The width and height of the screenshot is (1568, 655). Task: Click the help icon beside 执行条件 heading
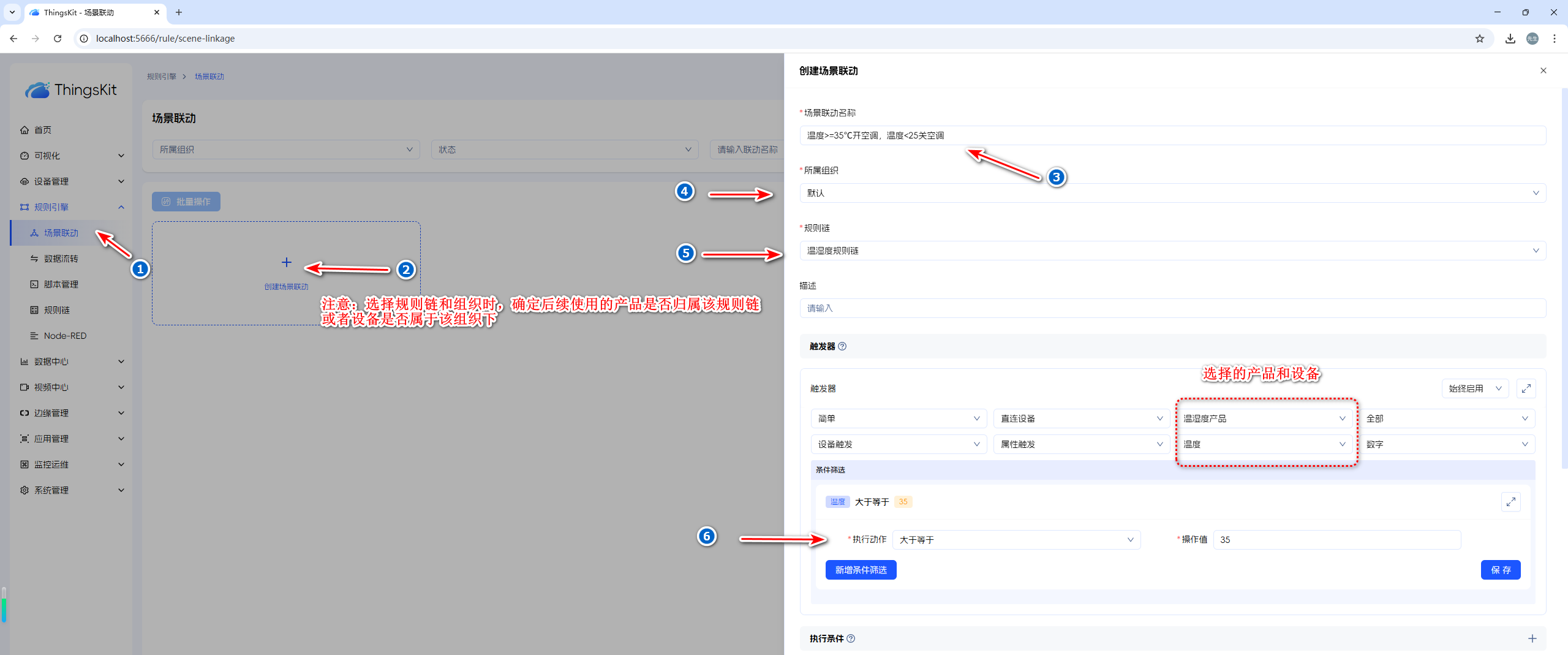point(851,638)
